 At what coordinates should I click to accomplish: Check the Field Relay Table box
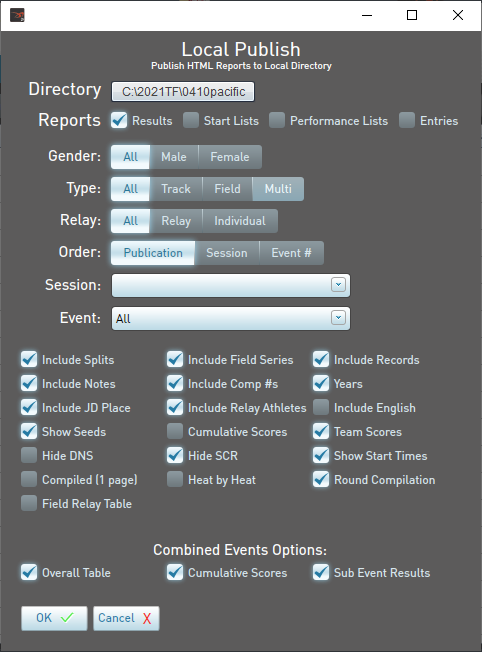(29, 503)
